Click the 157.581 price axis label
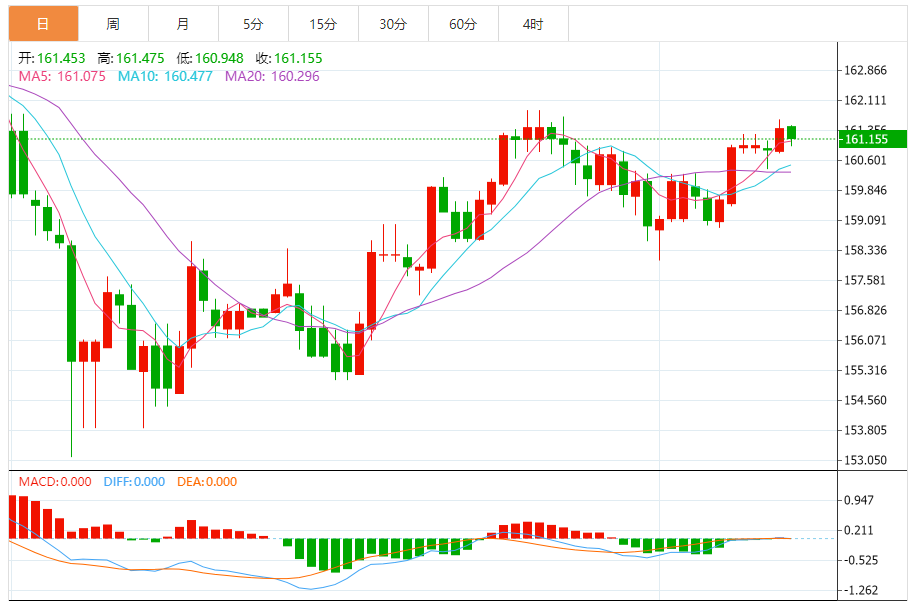The width and height of the screenshot is (917, 601). 866,281
